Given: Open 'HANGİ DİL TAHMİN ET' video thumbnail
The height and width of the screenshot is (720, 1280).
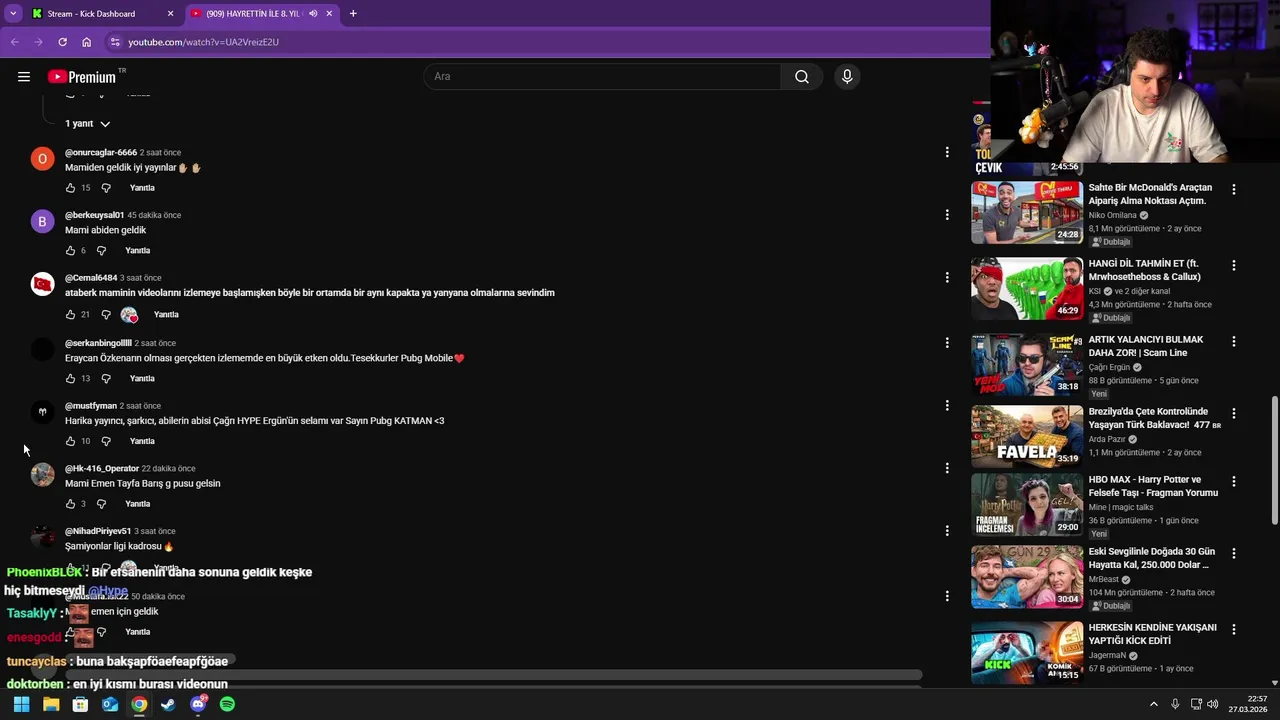Looking at the screenshot, I should [1027, 288].
